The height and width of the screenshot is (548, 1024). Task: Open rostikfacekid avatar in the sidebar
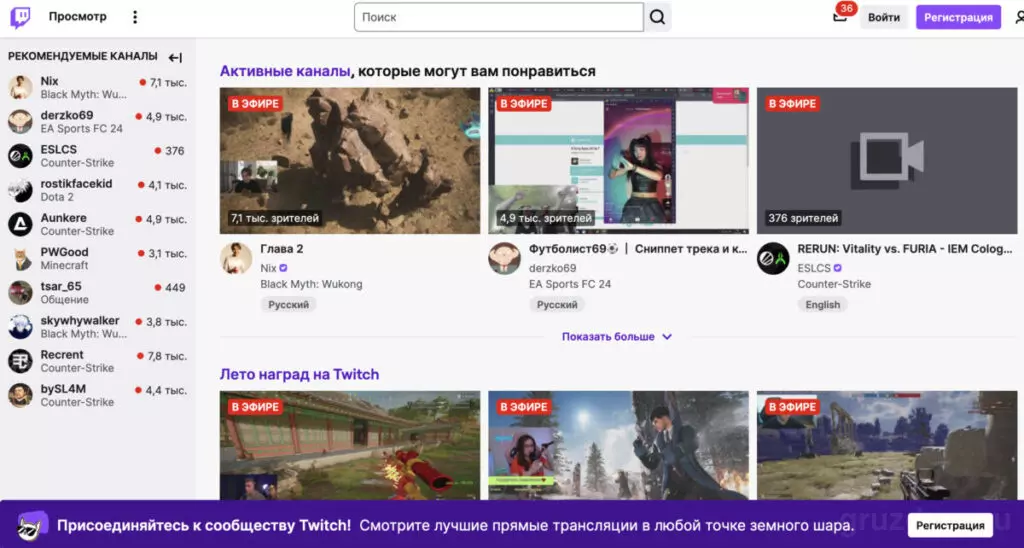tap(20, 190)
